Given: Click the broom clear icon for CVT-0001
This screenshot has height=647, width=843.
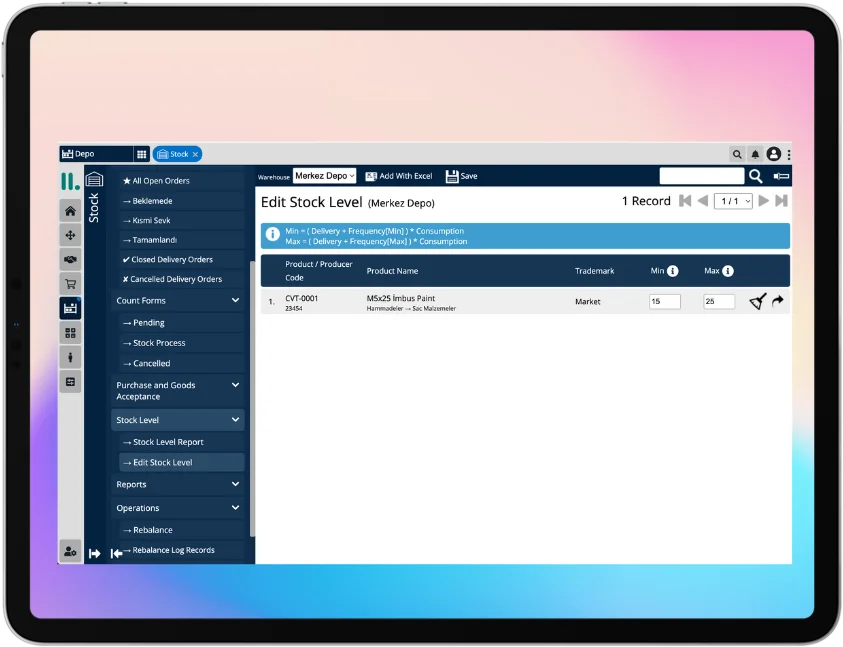Looking at the screenshot, I should coord(757,301).
